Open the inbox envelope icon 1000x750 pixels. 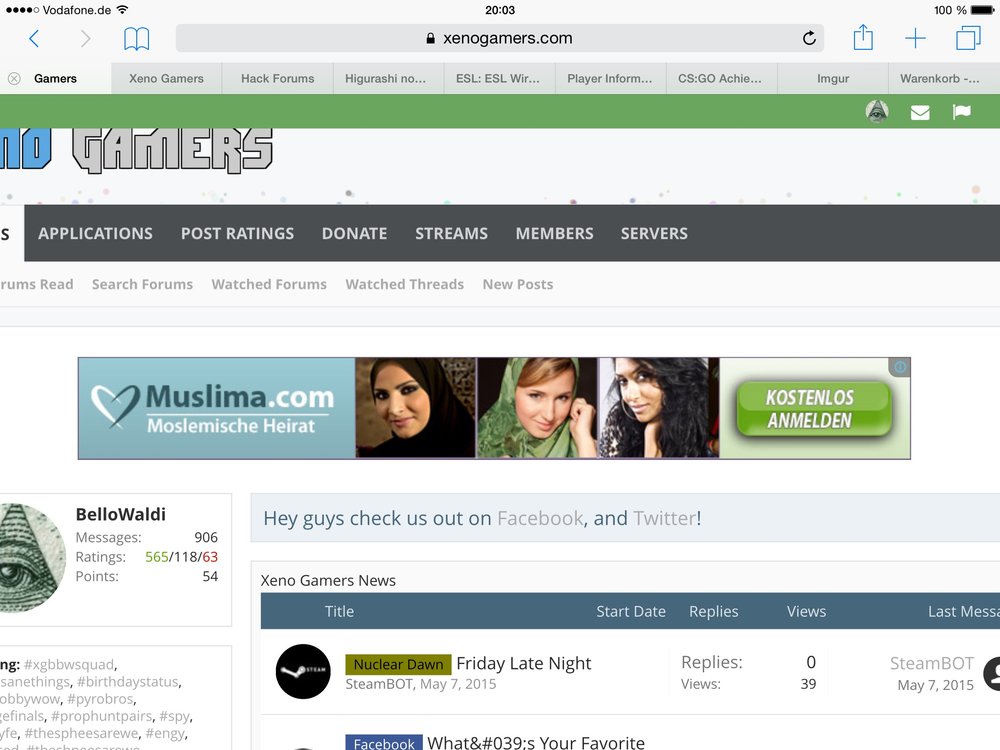pyautogui.click(x=920, y=113)
